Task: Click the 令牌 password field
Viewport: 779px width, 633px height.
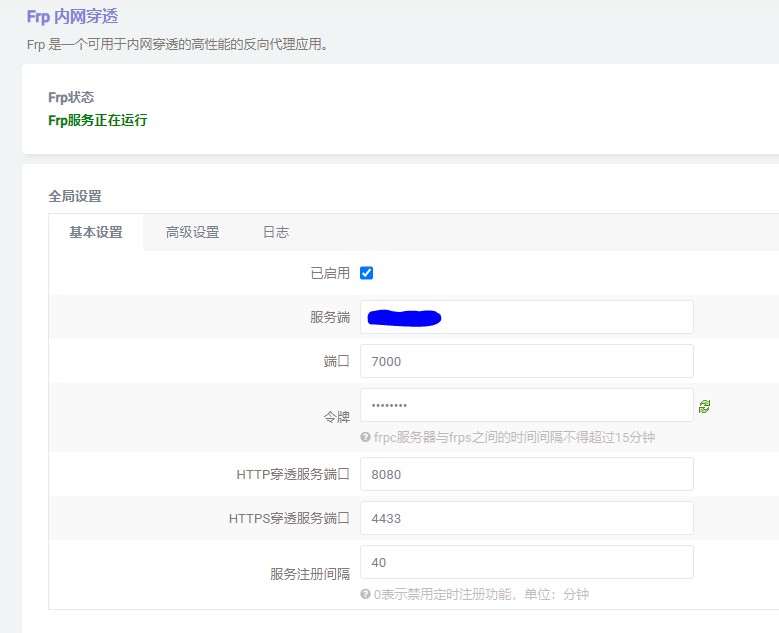Action: click(x=526, y=405)
